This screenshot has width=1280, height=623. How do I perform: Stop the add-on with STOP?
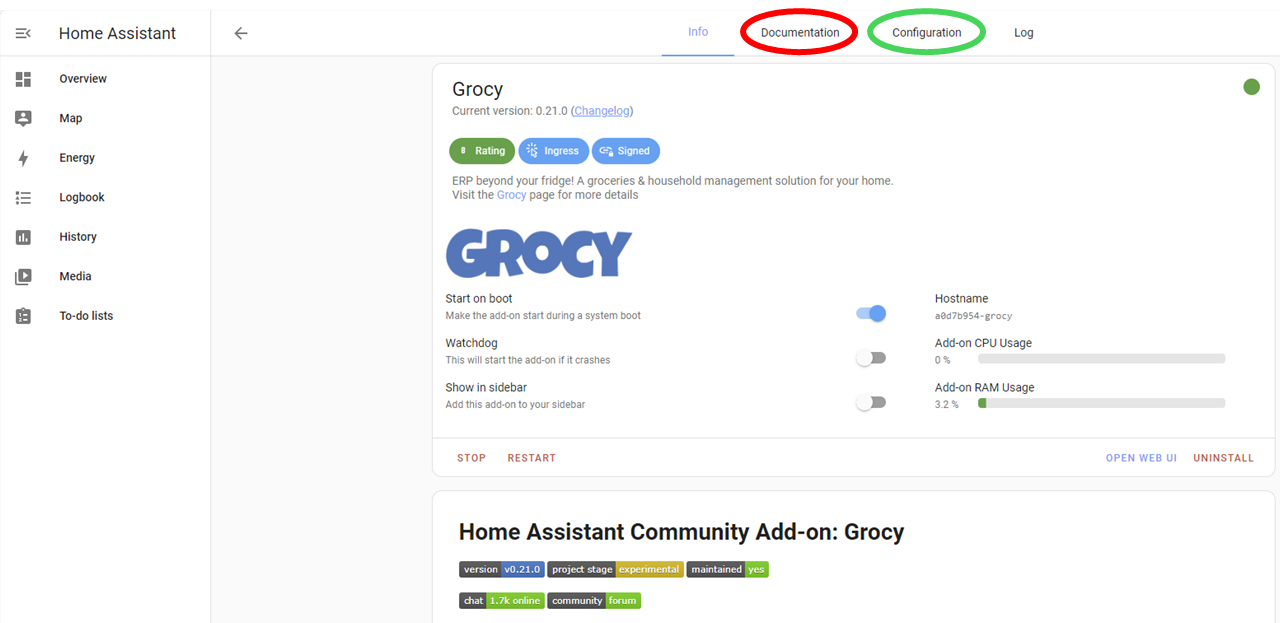pos(472,458)
